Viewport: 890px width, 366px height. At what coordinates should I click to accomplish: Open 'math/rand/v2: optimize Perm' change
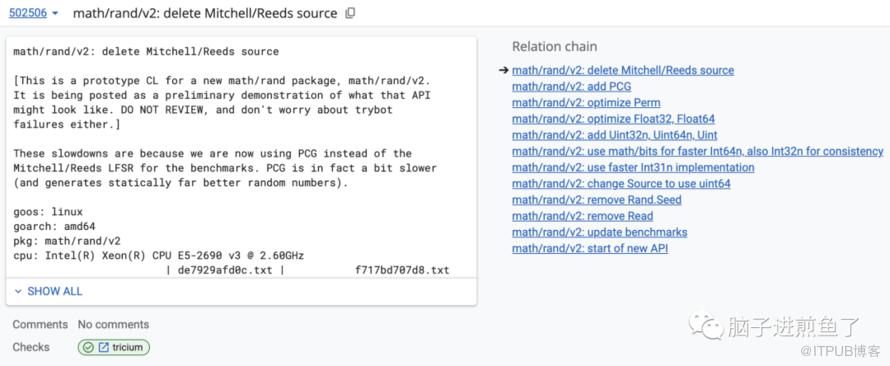click(586, 103)
